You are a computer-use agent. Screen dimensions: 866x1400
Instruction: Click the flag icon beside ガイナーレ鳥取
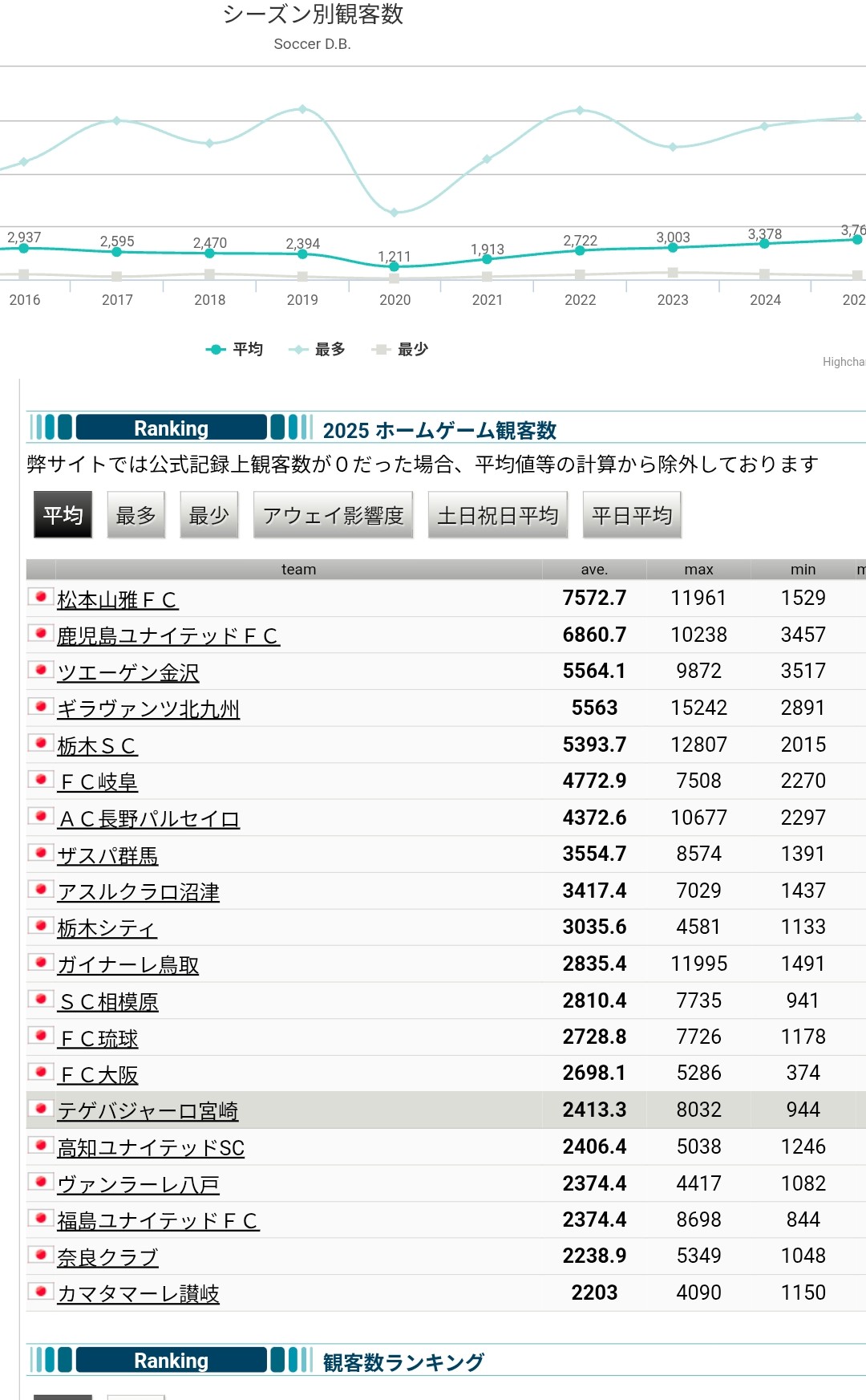click(x=41, y=962)
